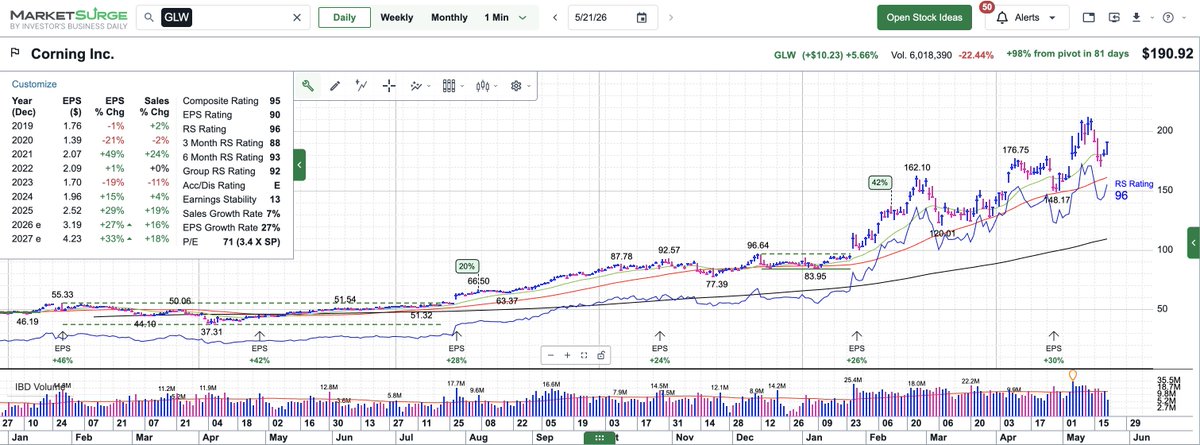The width and height of the screenshot is (1200, 445).
Task: Click the pop-out window icon
Action: coord(1089,18)
